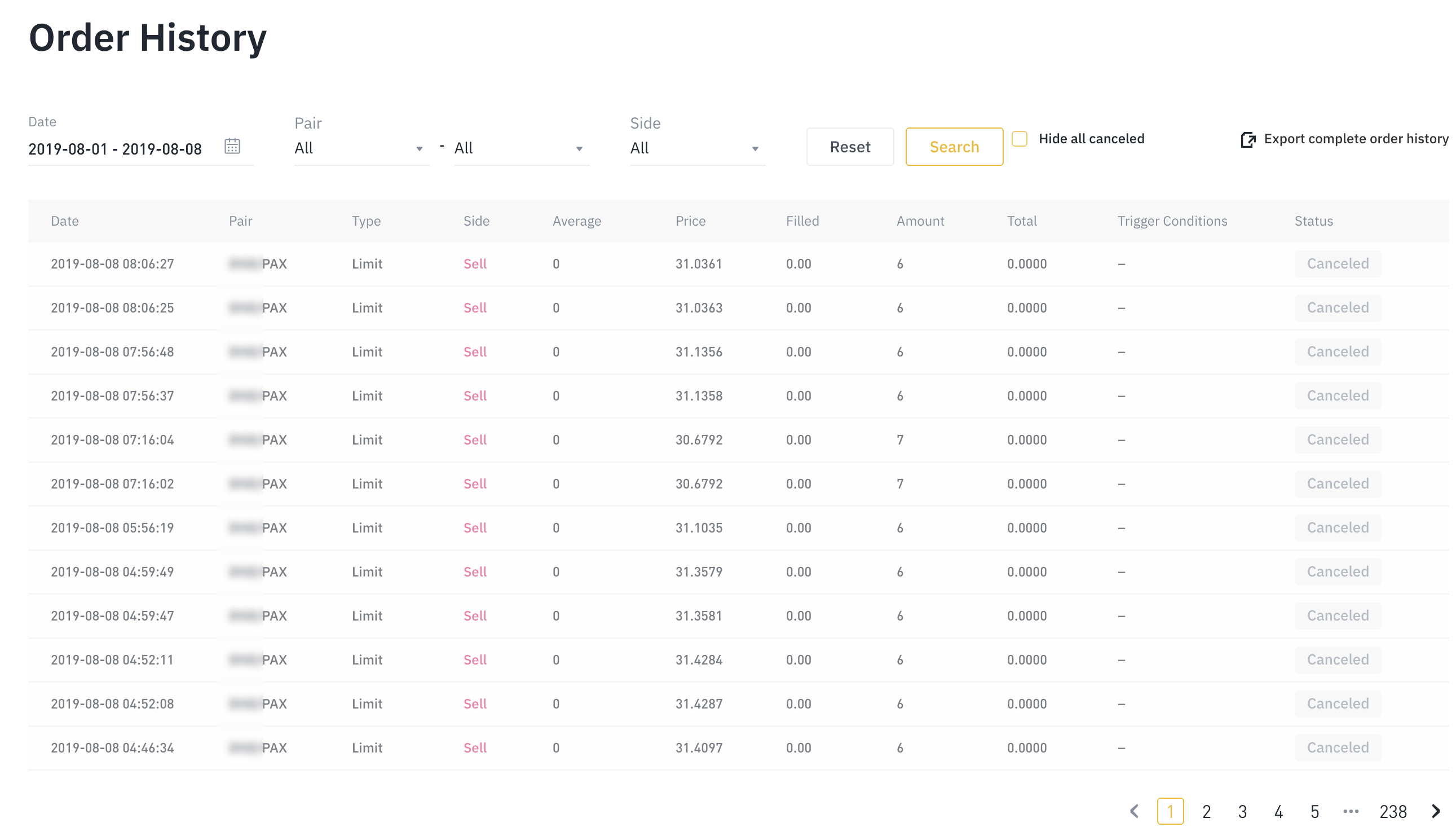Open the Side filter dropdown arrow

(x=755, y=148)
